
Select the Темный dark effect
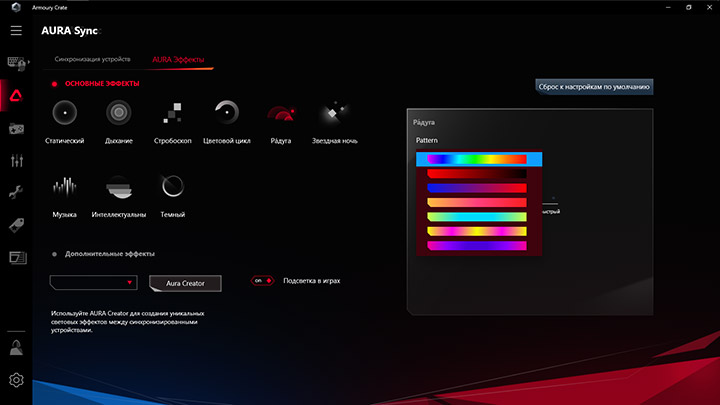coord(173,196)
